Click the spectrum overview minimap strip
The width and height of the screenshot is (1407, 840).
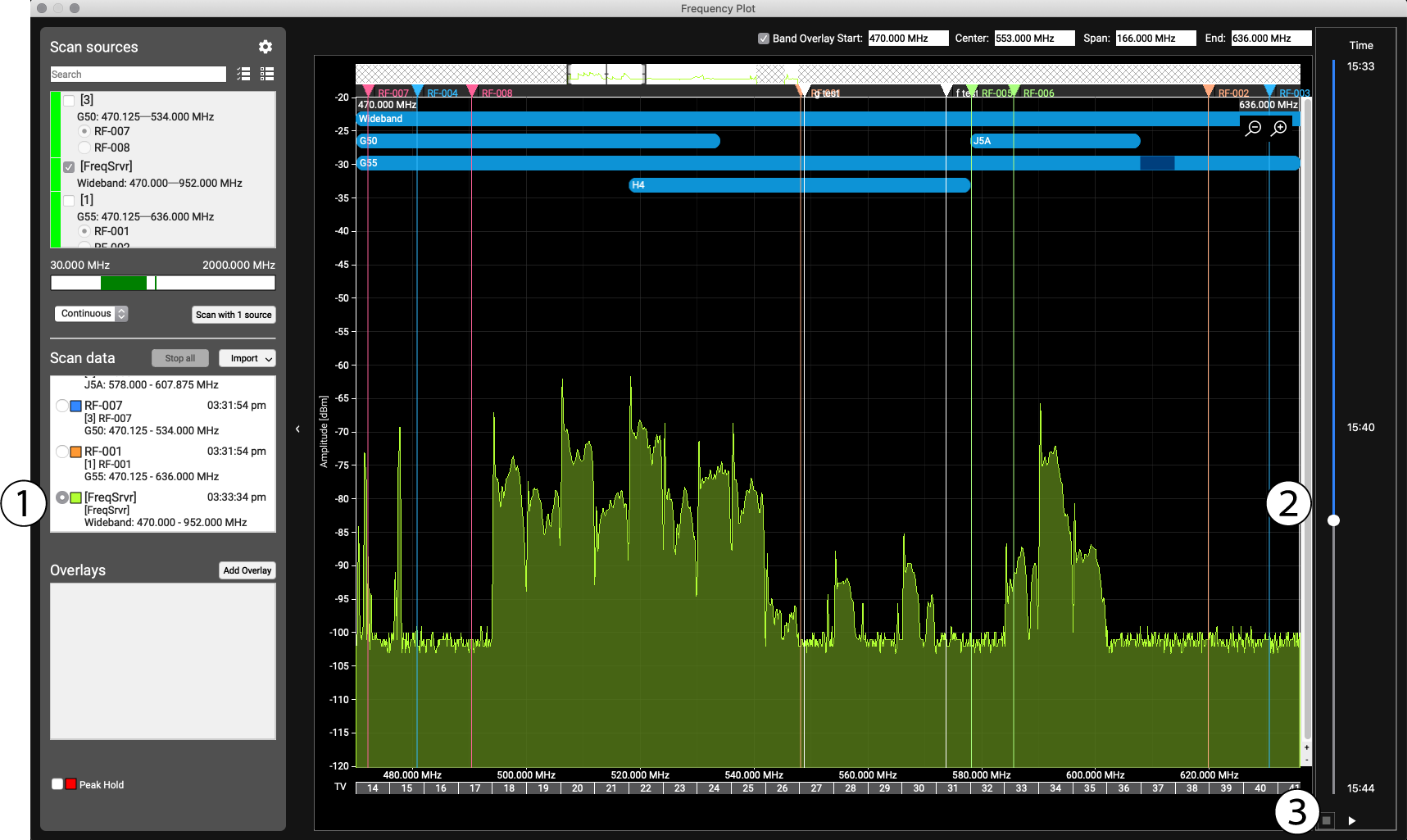coord(828,75)
